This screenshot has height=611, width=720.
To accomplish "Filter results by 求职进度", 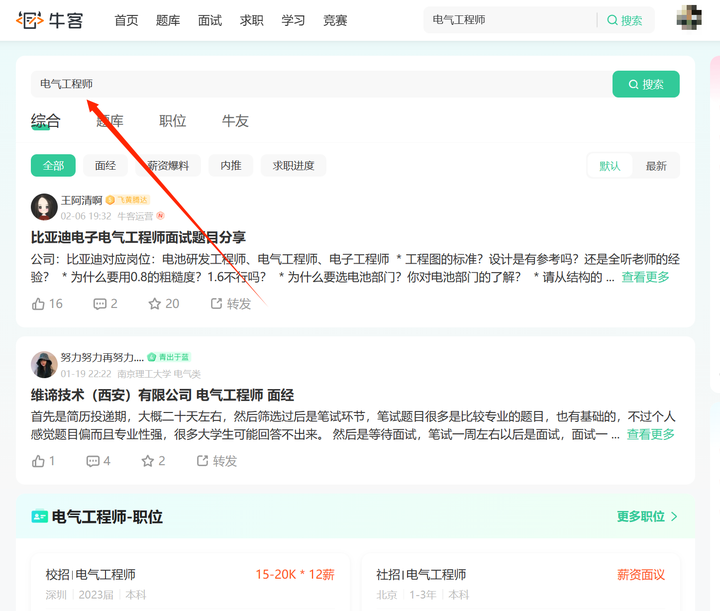I will click(x=293, y=166).
